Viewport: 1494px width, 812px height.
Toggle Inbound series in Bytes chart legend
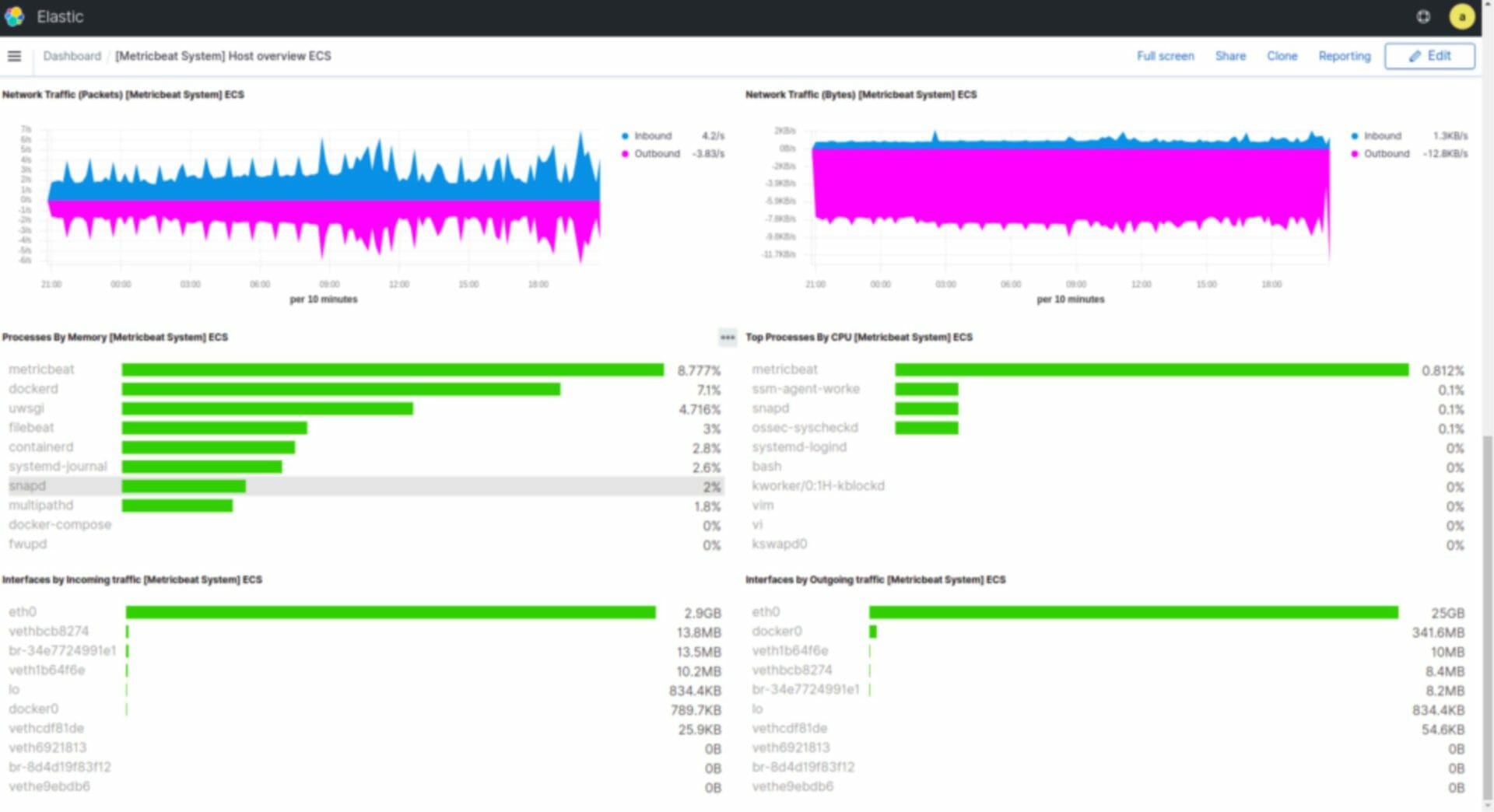[x=1381, y=136]
